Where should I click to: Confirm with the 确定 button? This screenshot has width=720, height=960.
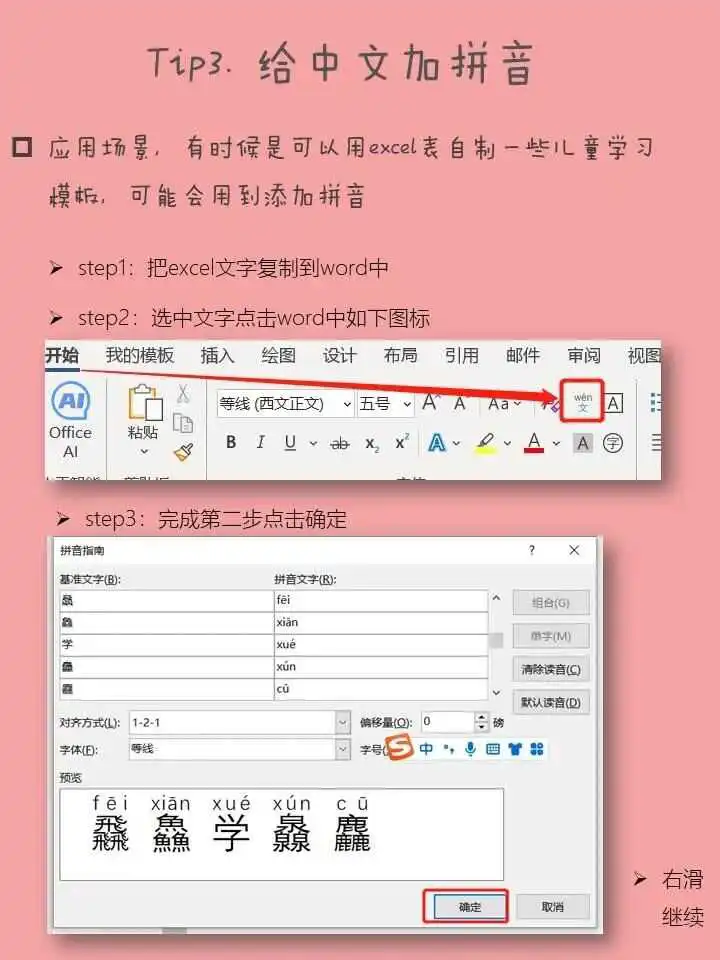click(x=470, y=907)
